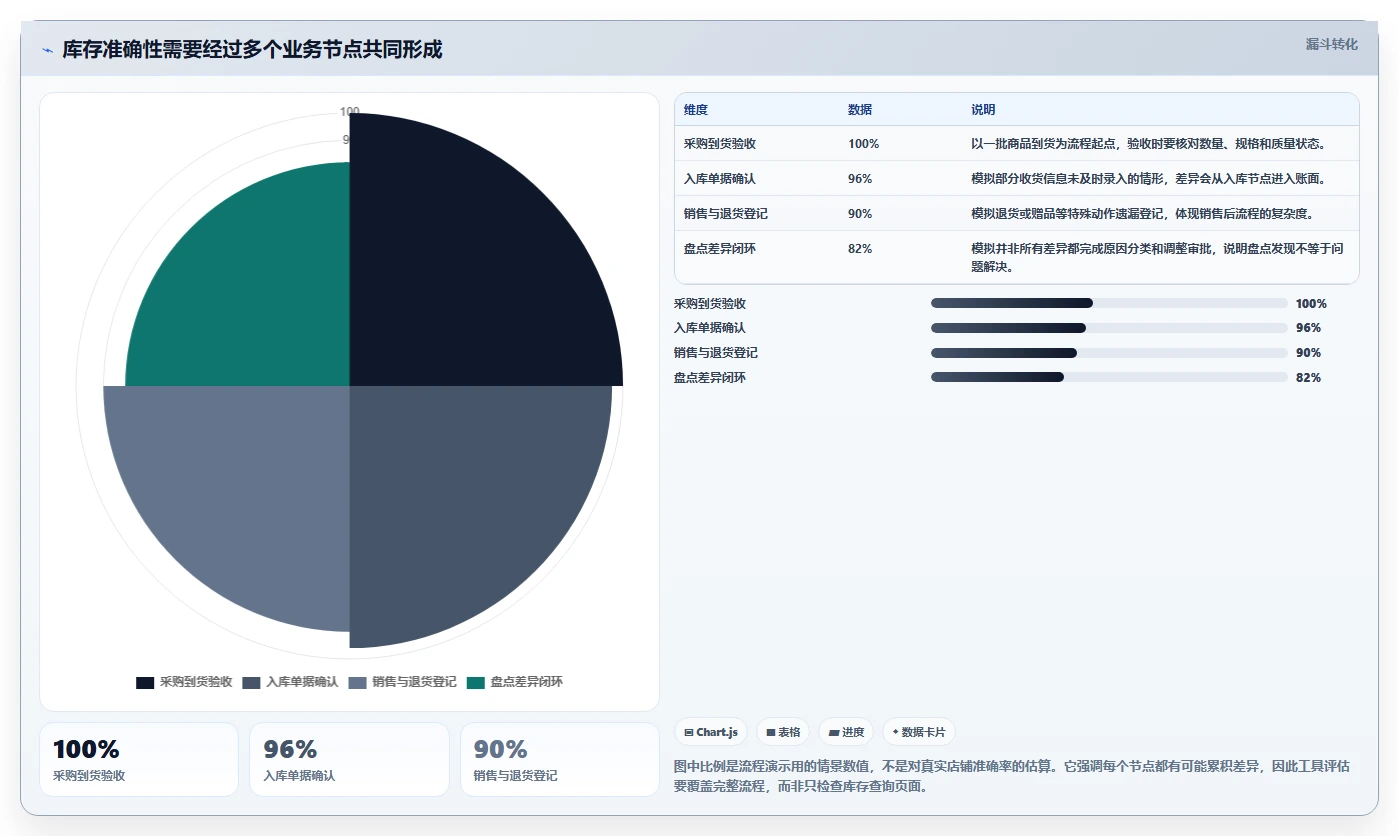Click the 82% label beside the progress bar
The image size is (1399, 836).
tap(1308, 378)
